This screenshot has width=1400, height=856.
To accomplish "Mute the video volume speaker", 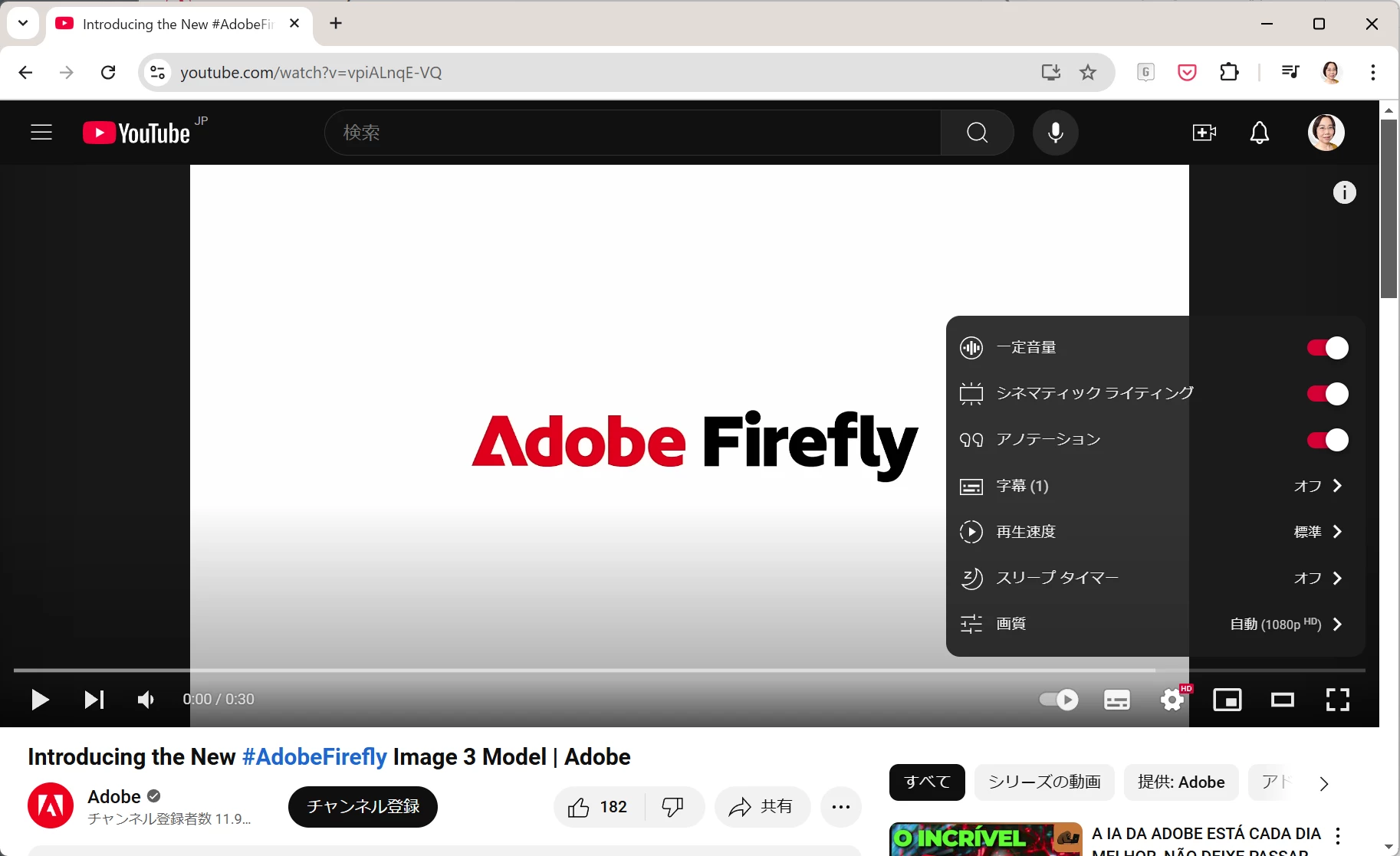I will point(146,700).
